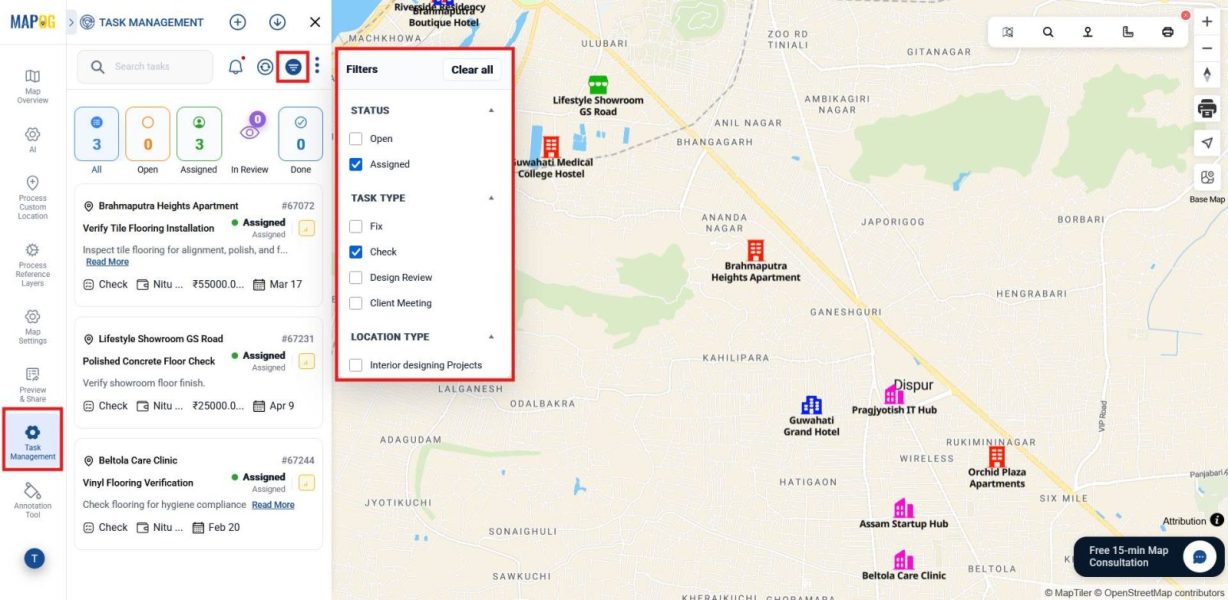Tick the Interior designing Projects checkbox

[x=355, y=365]
